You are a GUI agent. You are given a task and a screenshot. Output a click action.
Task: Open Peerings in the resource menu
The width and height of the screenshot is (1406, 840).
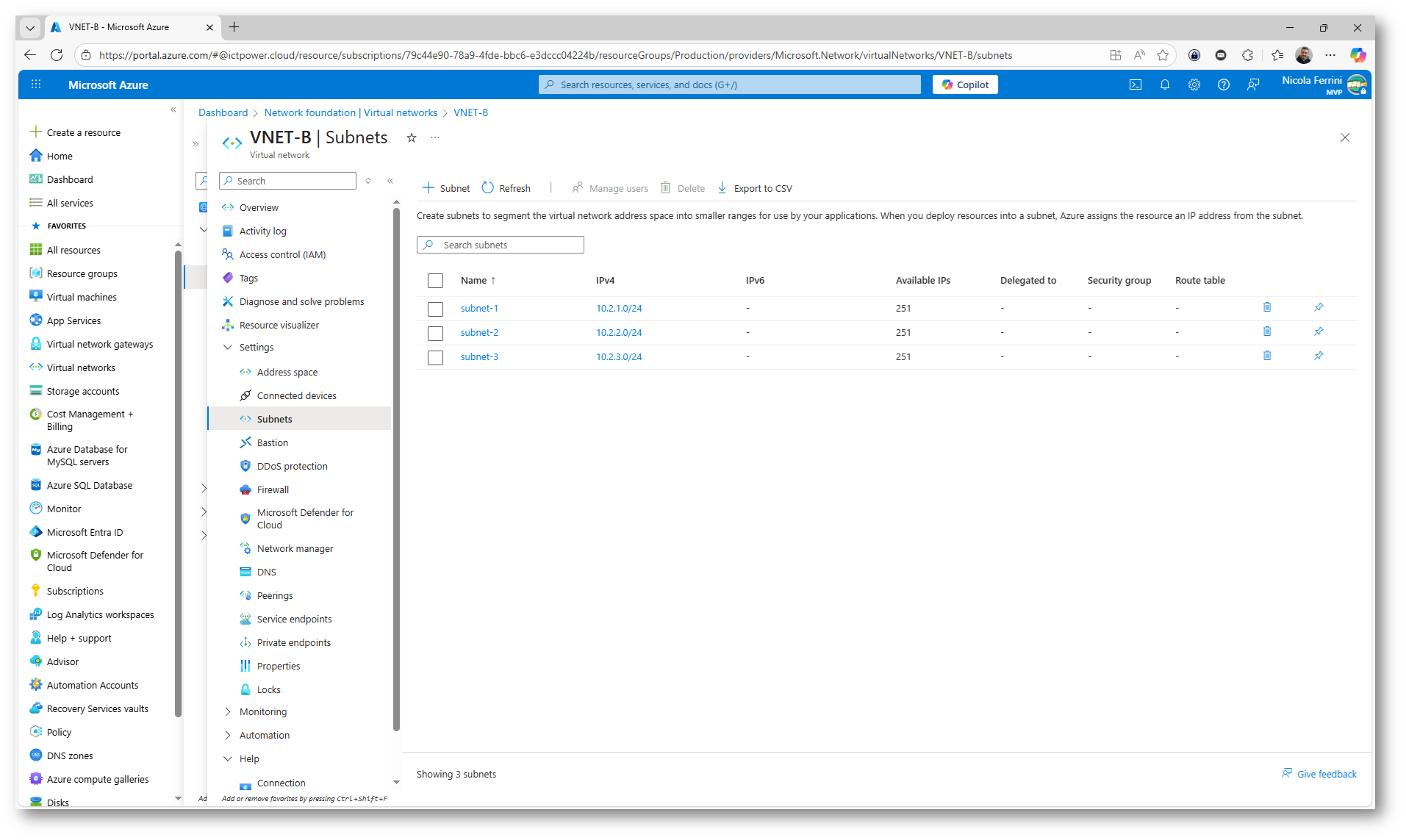[x=275, y=595]
